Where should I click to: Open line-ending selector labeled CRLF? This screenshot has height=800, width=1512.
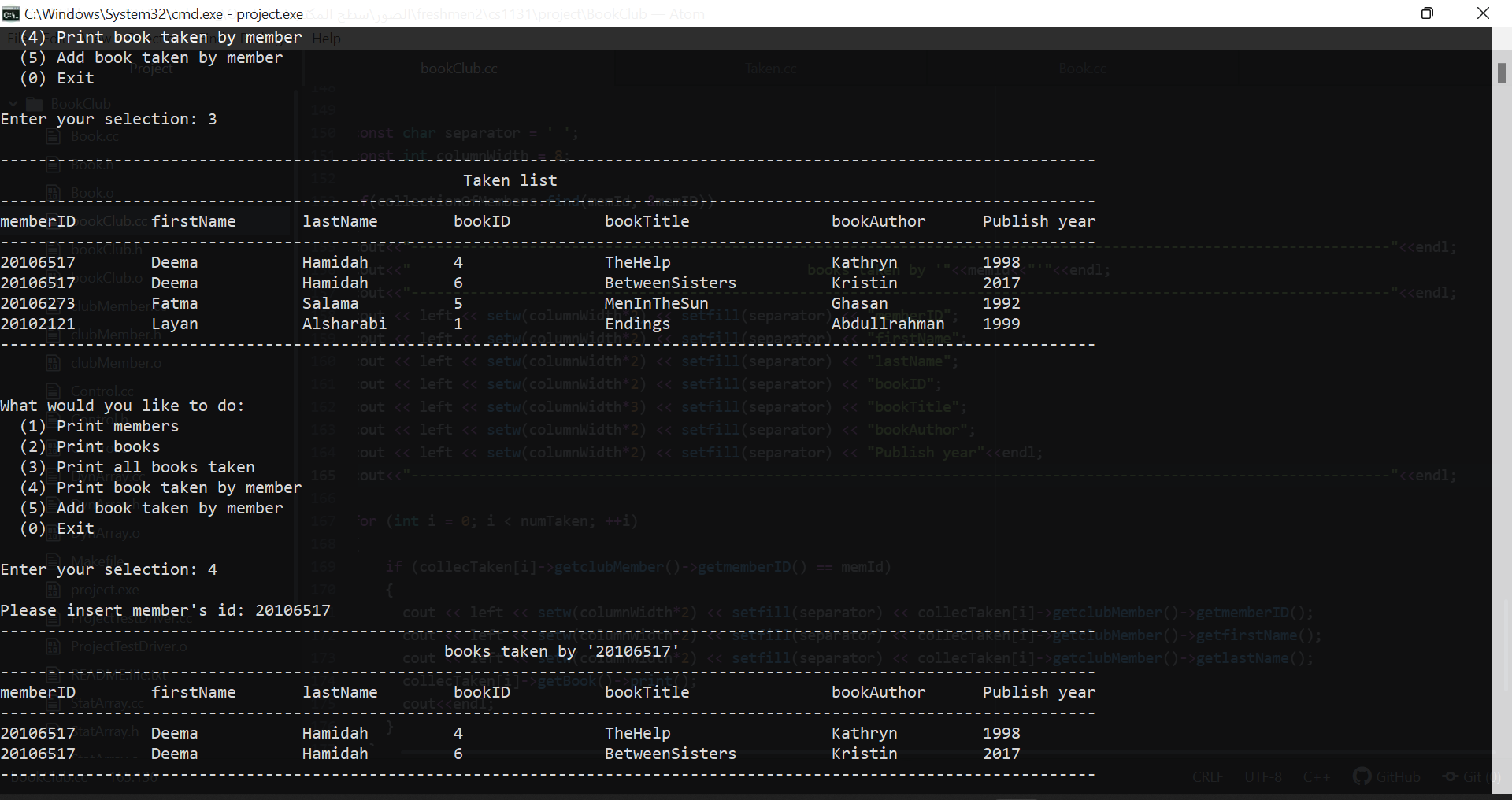point(1208,776)
